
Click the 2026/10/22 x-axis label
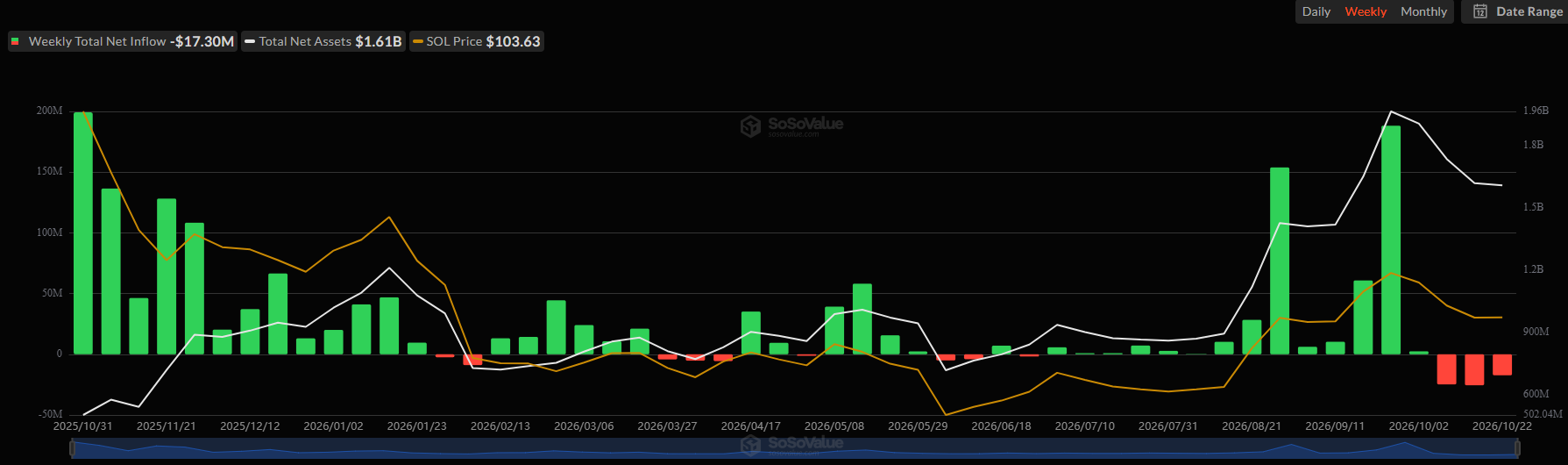tap(1502, 426)
